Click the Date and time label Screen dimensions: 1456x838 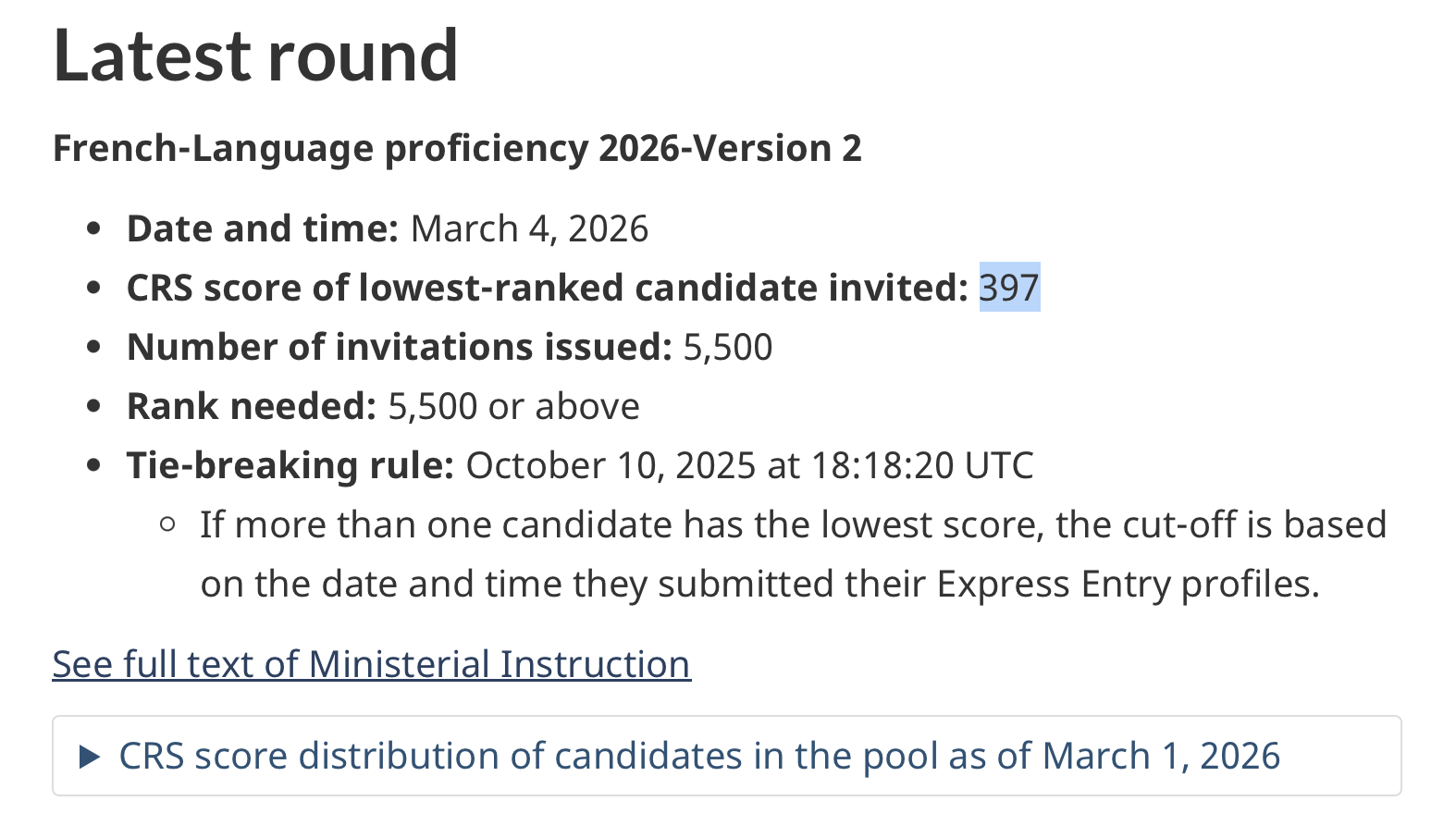point(262,228)
